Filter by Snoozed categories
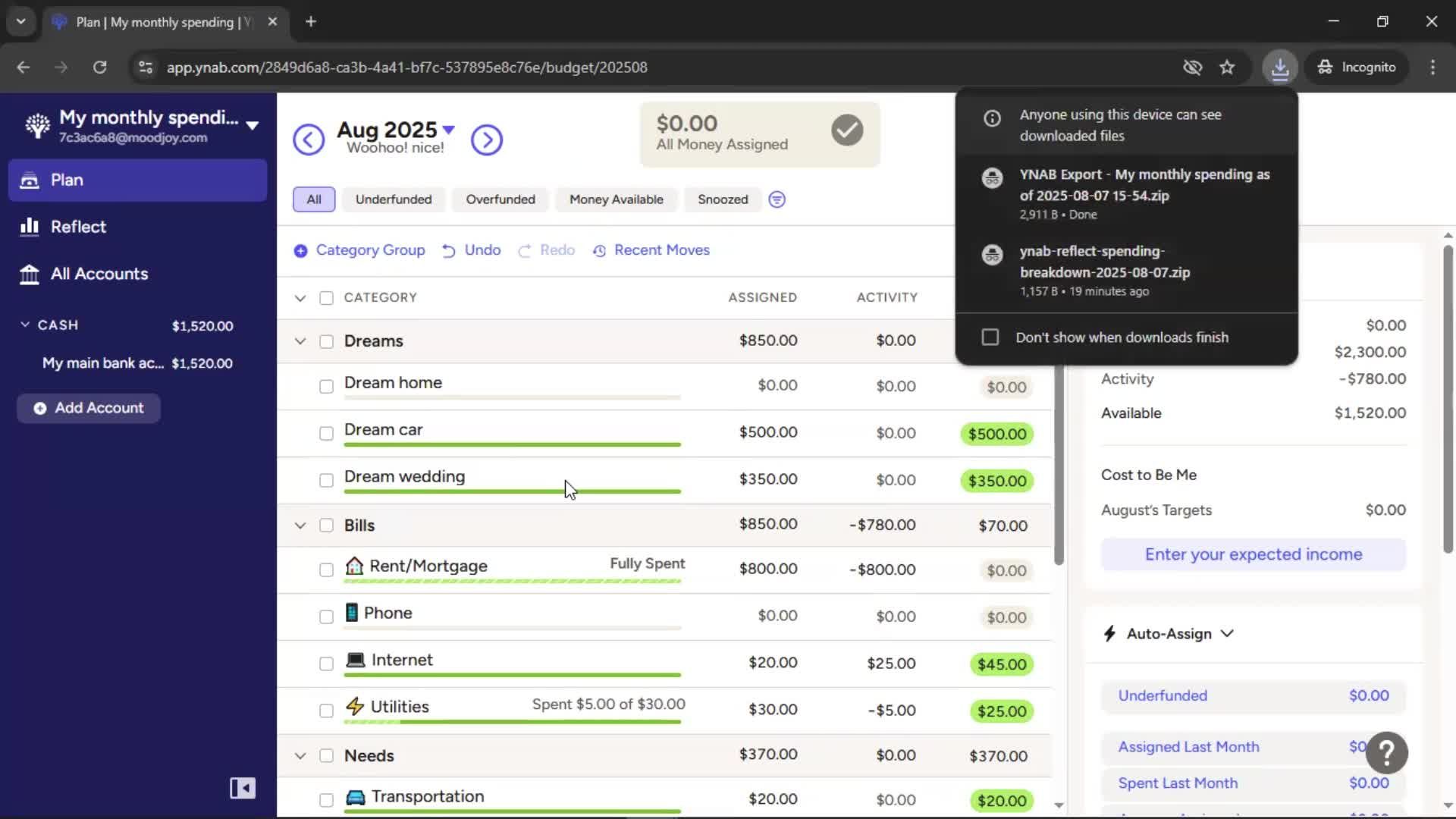This screenshot has width=1456, height=819. (723, 199)
